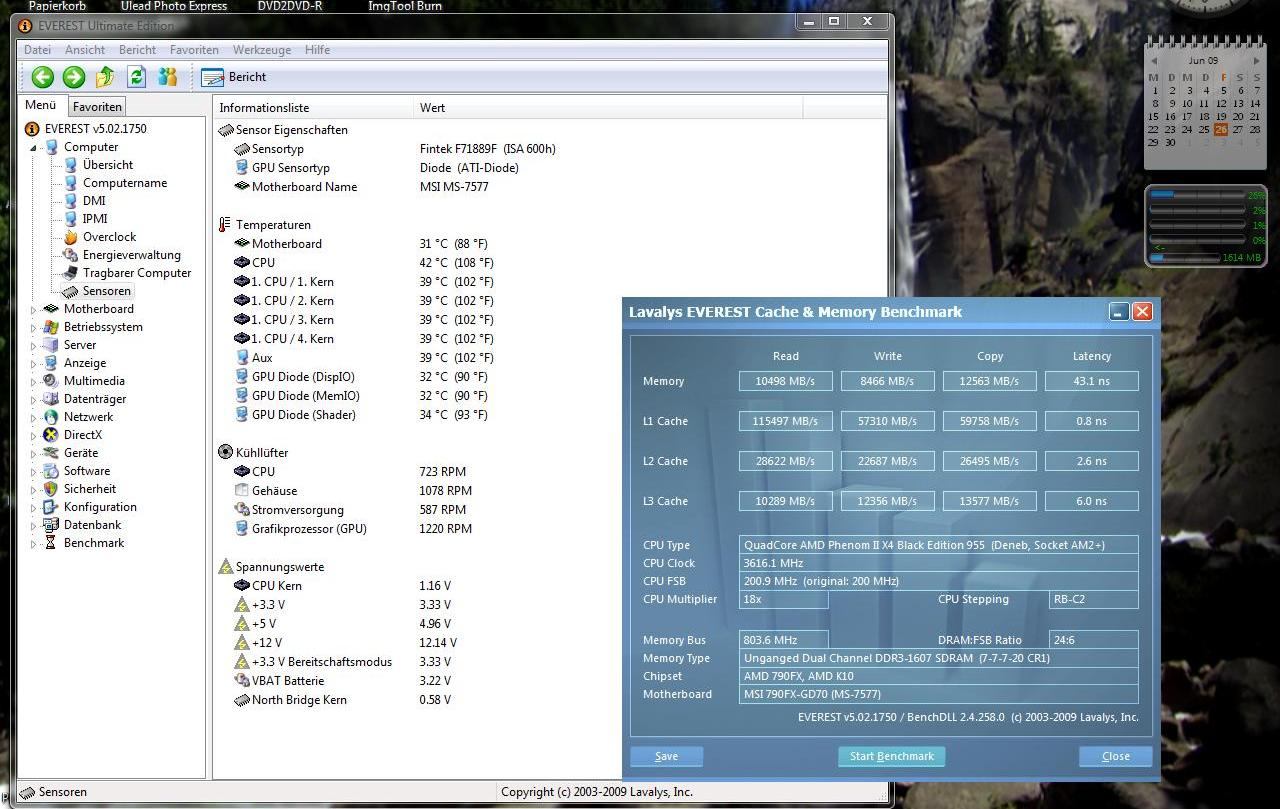Select DMI tree item

(x=94, y=201)
